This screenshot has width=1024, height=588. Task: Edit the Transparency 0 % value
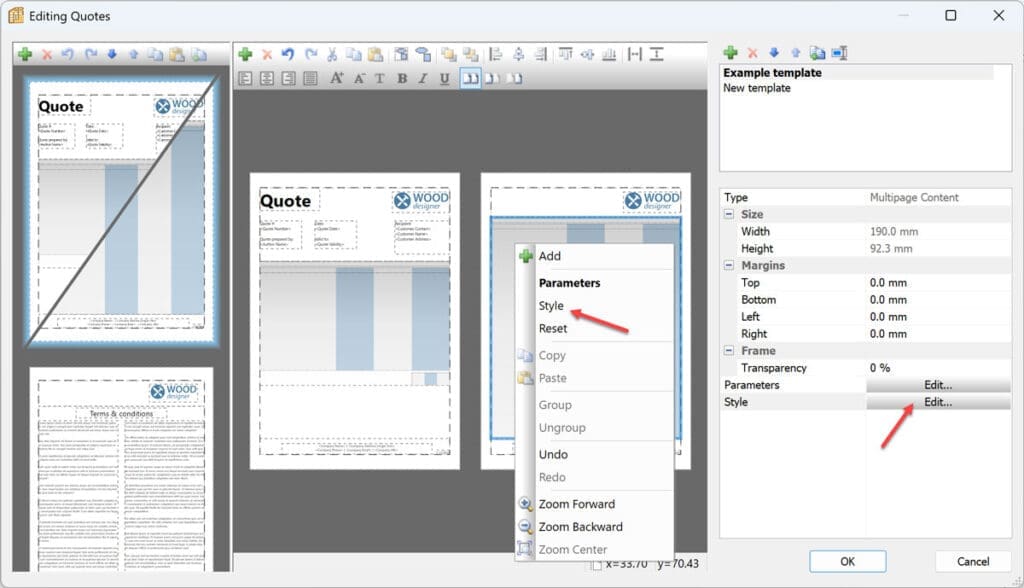(938, 368)
